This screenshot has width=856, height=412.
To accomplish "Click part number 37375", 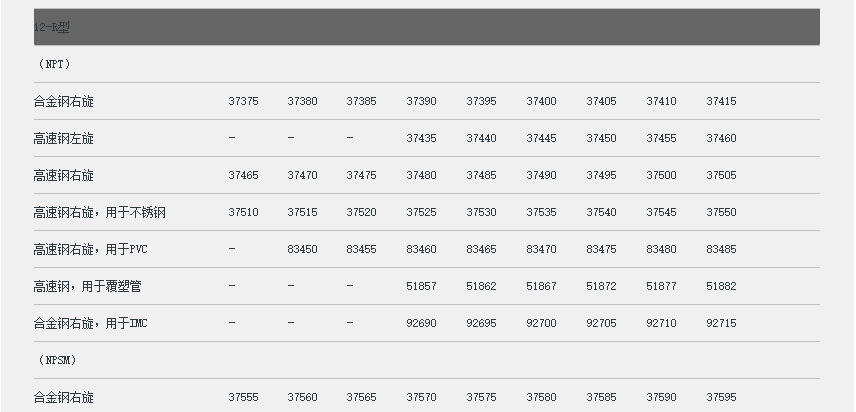I will tap(243, 101).
